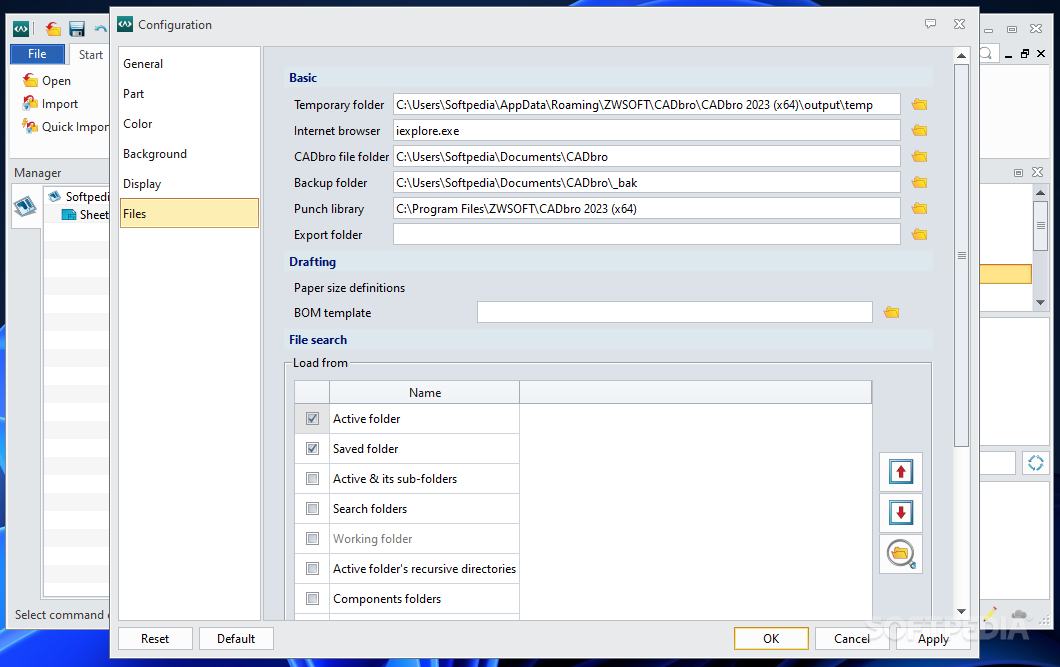Click the folder search magnifier icon
Viewport: 1060px width, 667px height.
[x=900, y=554]
